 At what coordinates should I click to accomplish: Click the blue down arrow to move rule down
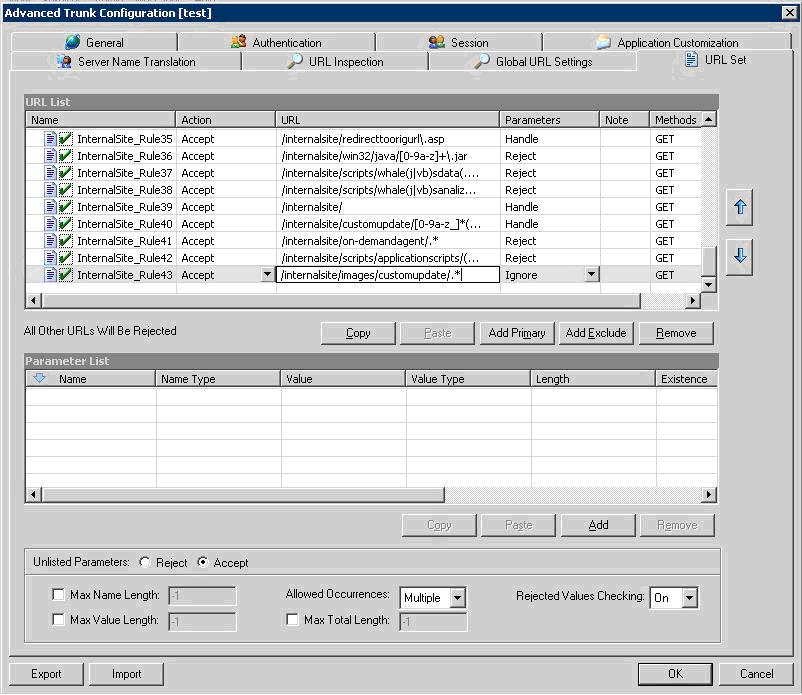click(739, 257)
